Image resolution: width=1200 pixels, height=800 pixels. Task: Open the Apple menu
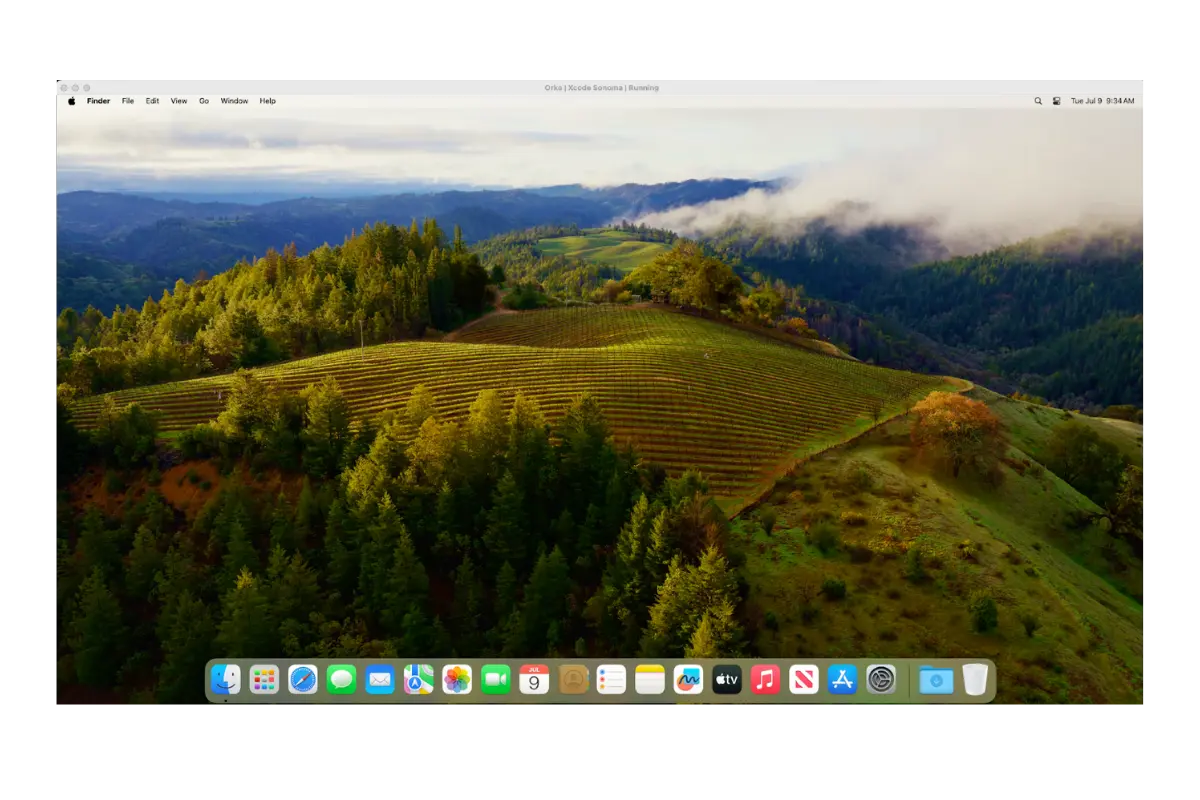pos(71,101)
